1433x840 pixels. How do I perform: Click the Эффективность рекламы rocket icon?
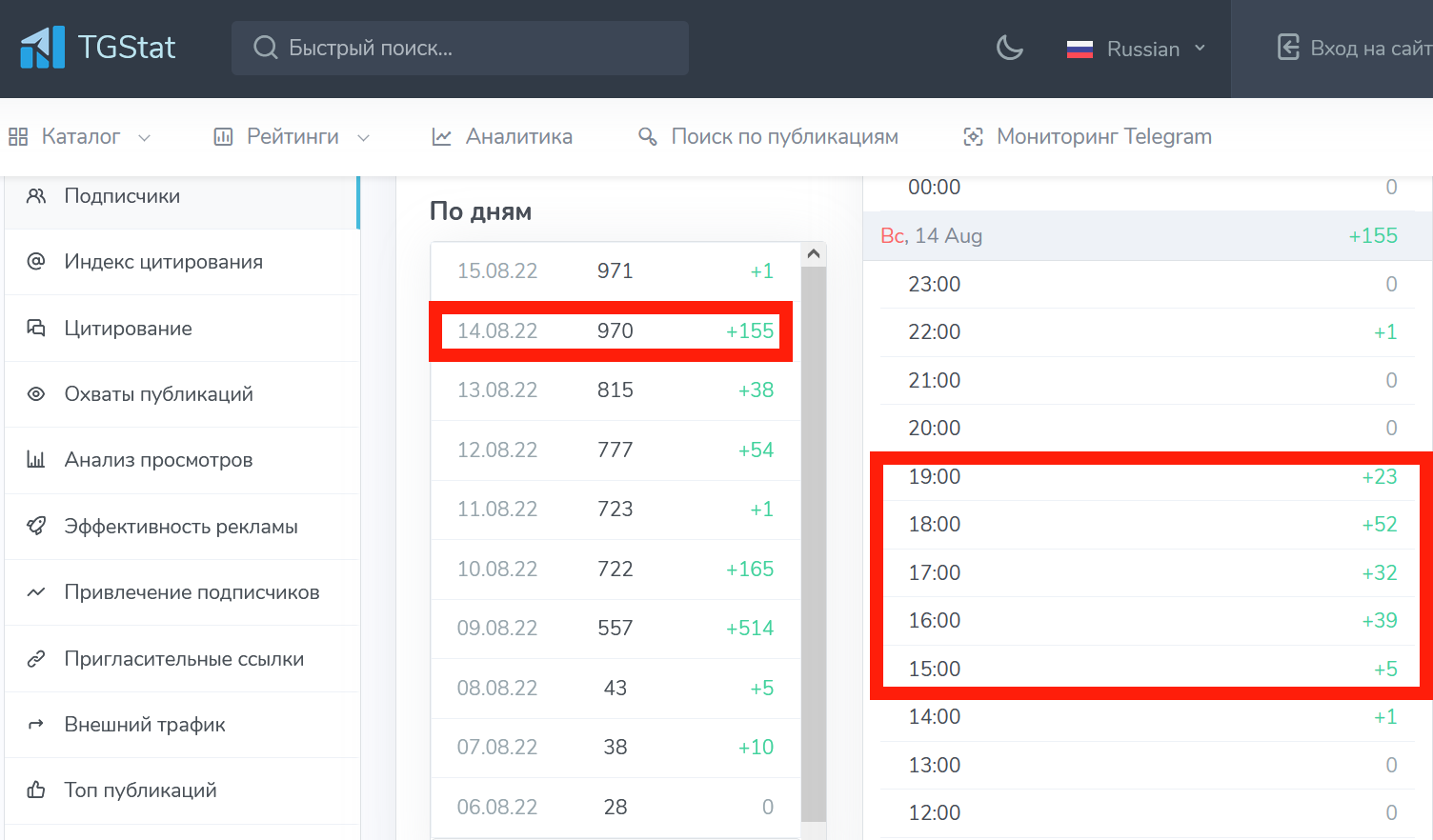pyautogui.click(x=36, y=526)
